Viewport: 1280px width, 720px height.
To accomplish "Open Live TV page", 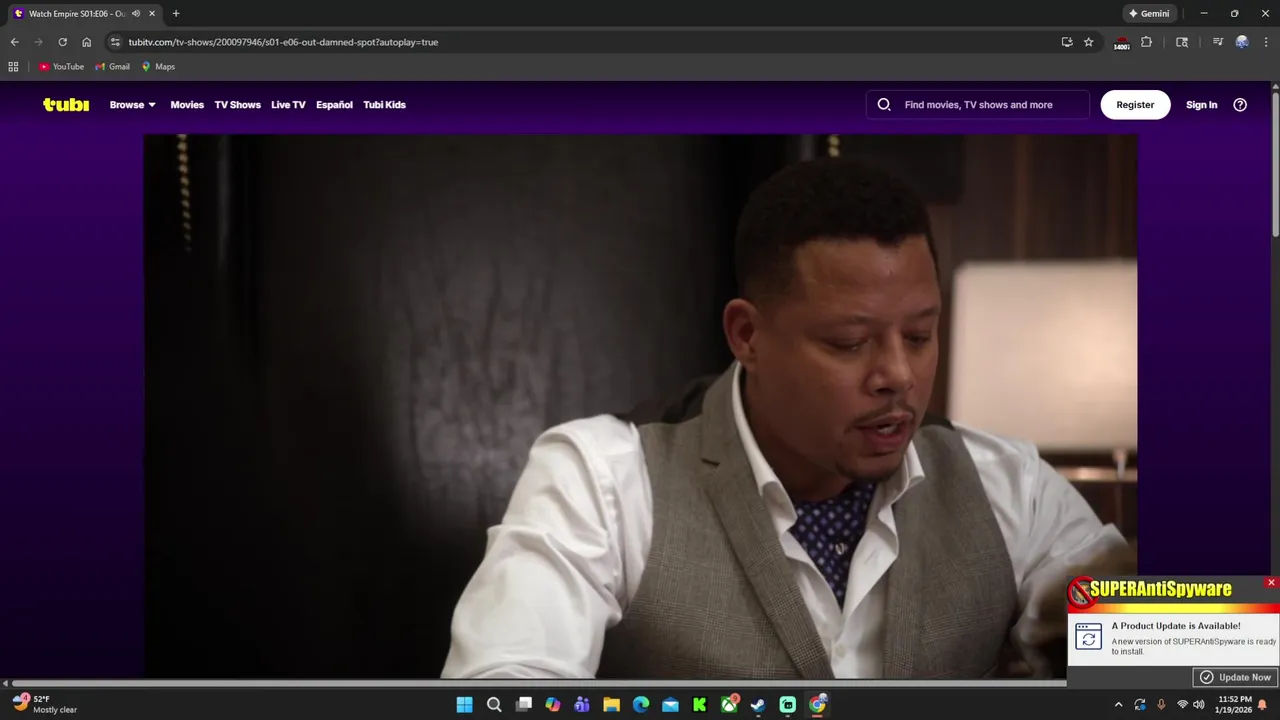I will (x=288, y=104).
